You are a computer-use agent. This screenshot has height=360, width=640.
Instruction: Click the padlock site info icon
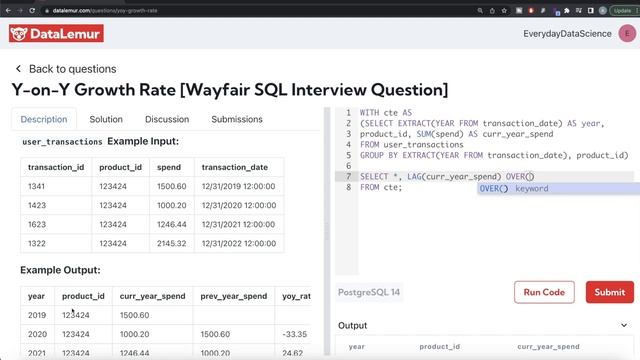(x=47, y=11)
